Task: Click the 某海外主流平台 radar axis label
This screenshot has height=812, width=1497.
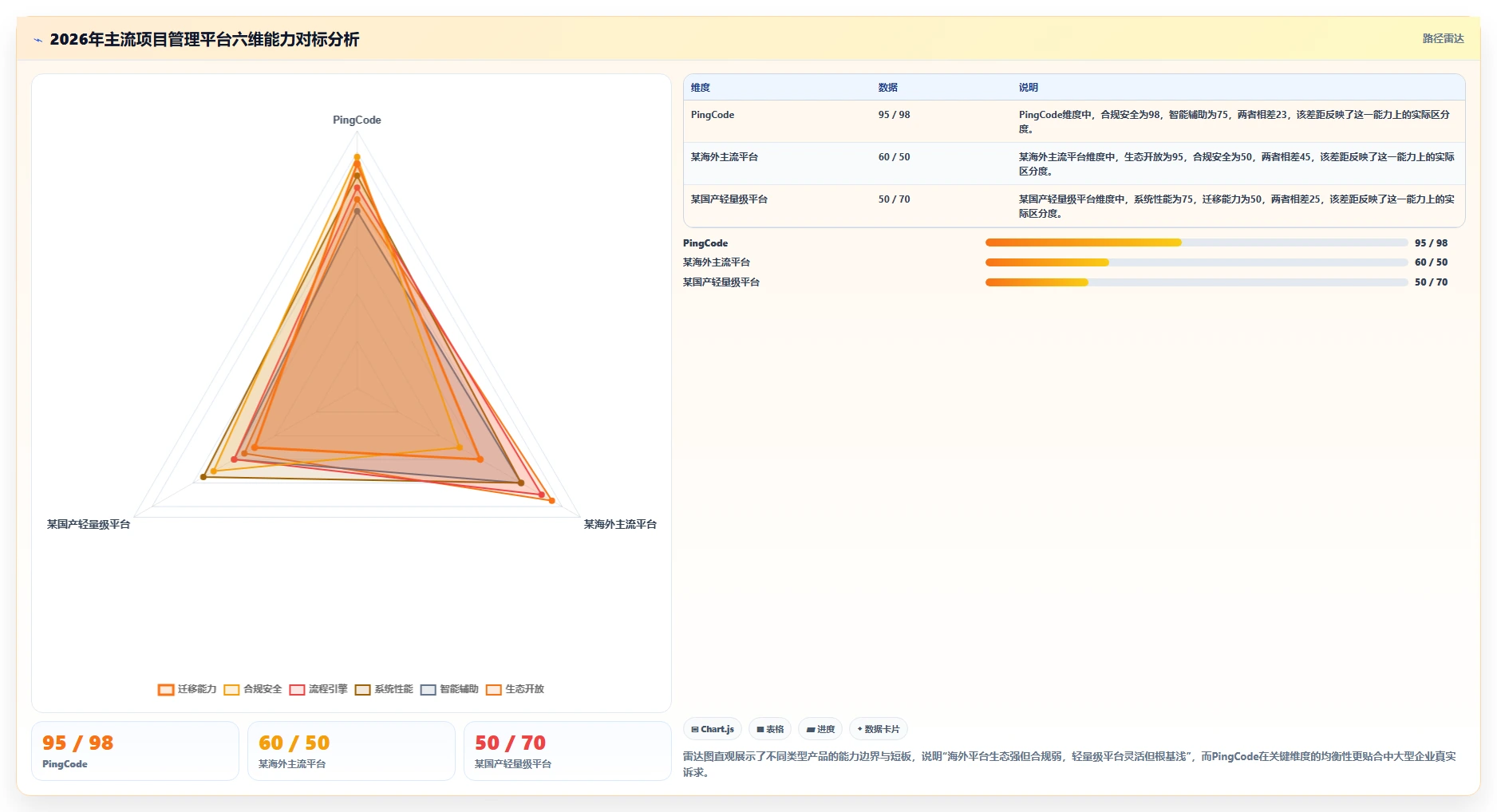Action: [620, 524]
